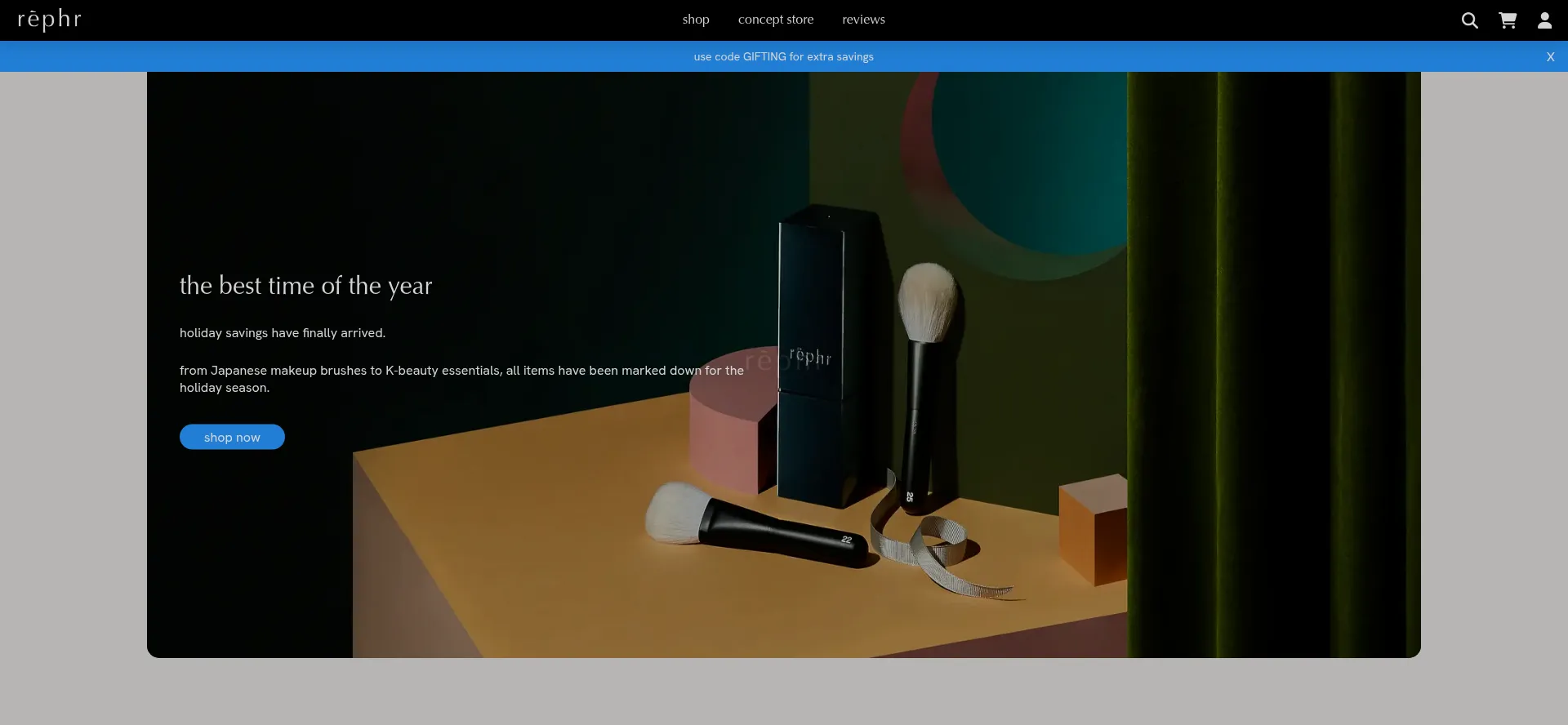
Task: Click the Japanese makeup brushes paragraph
Action: [x=461, y=379]
